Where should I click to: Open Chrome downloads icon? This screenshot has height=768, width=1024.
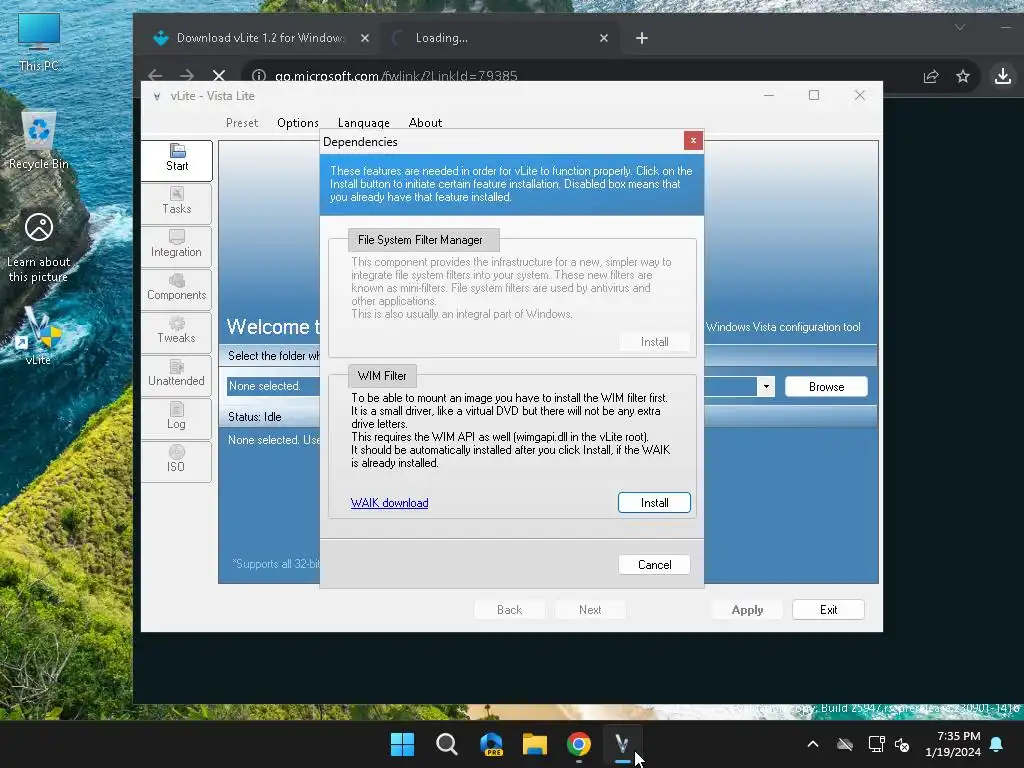click(x=1002, y=76)
